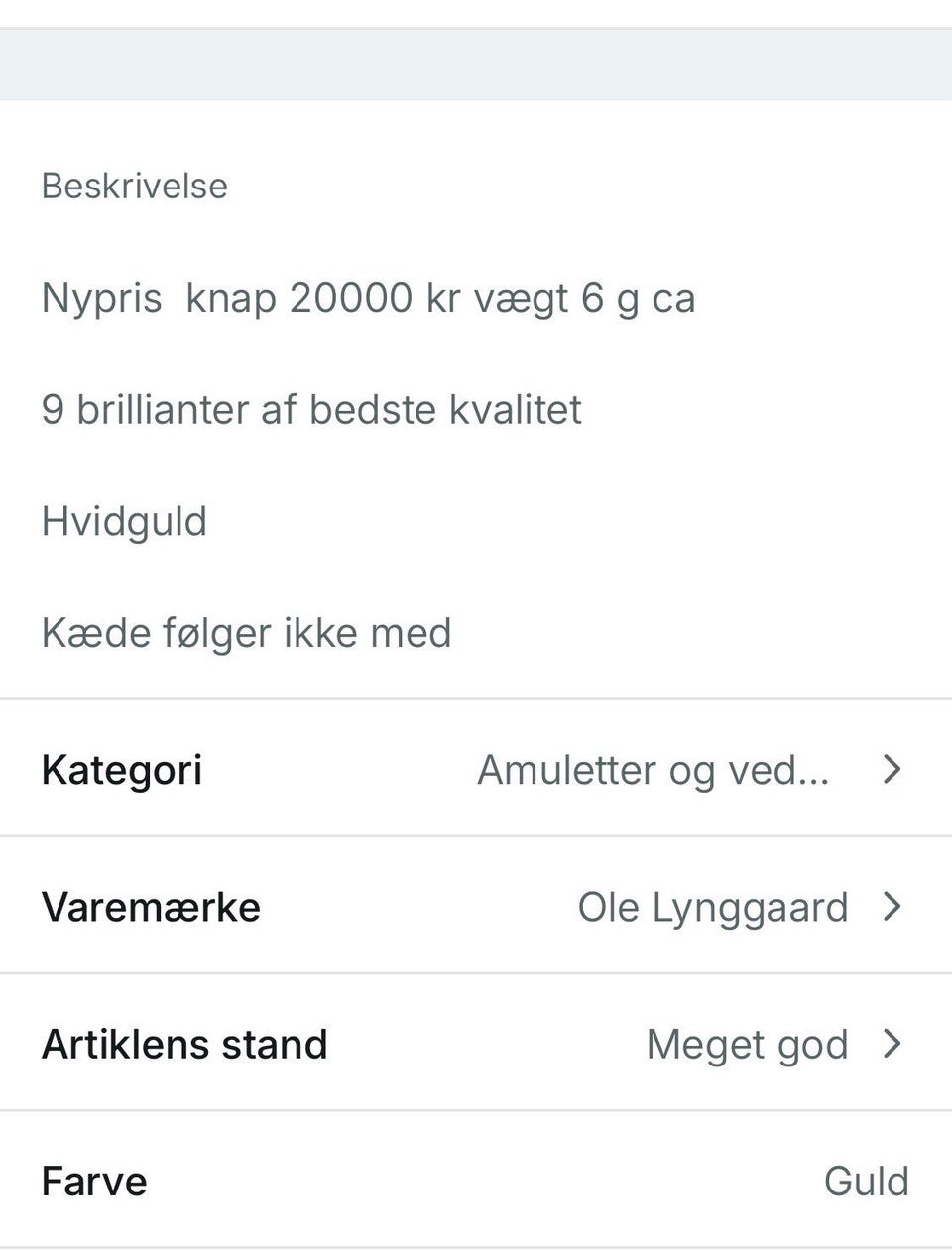Tap the Artiklens stand chevron arrow

coord(892,1043)
